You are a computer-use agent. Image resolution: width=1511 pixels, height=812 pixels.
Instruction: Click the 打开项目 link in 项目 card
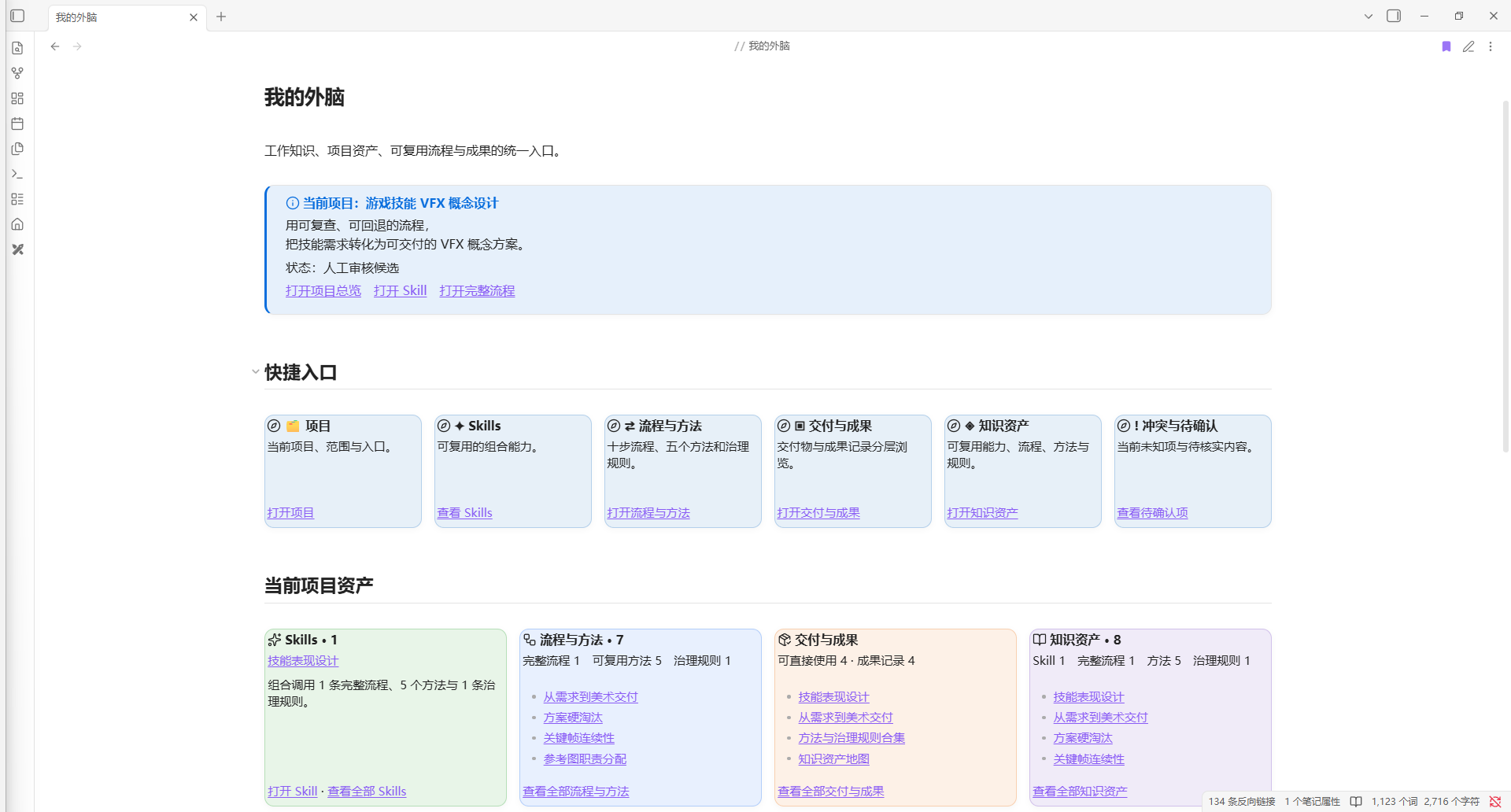point(290,513)
